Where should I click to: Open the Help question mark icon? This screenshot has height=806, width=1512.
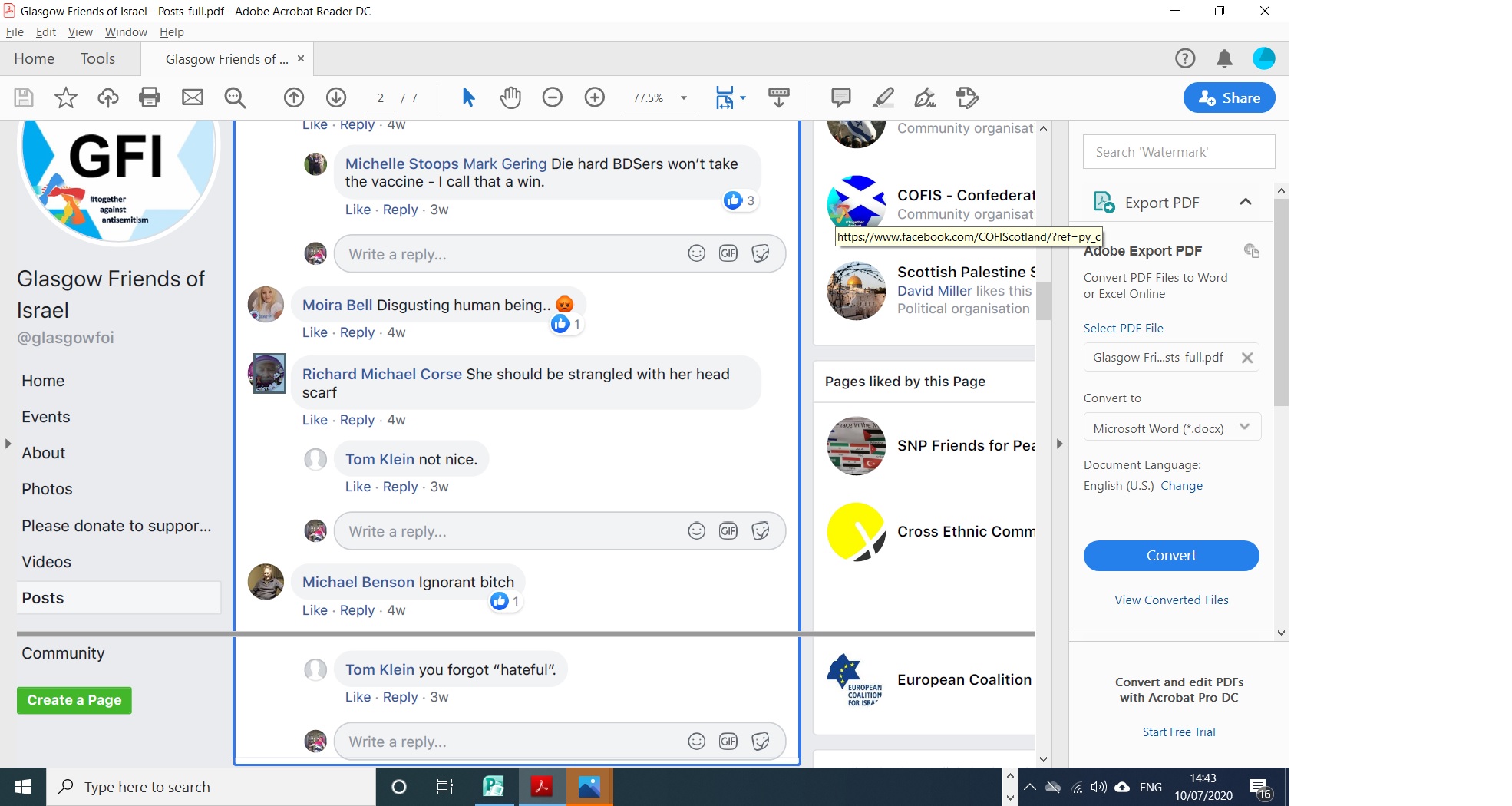pos(1185,58)
